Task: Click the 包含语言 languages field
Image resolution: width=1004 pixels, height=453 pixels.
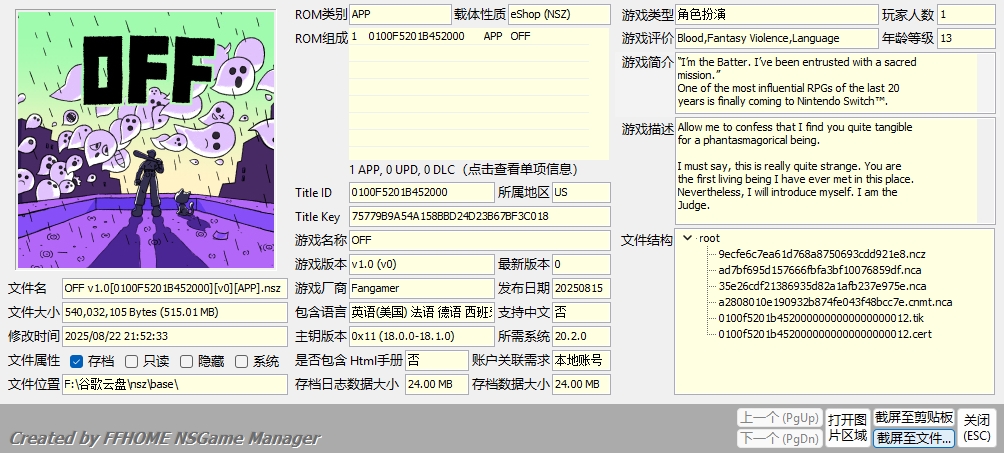Action: (420, 312)
